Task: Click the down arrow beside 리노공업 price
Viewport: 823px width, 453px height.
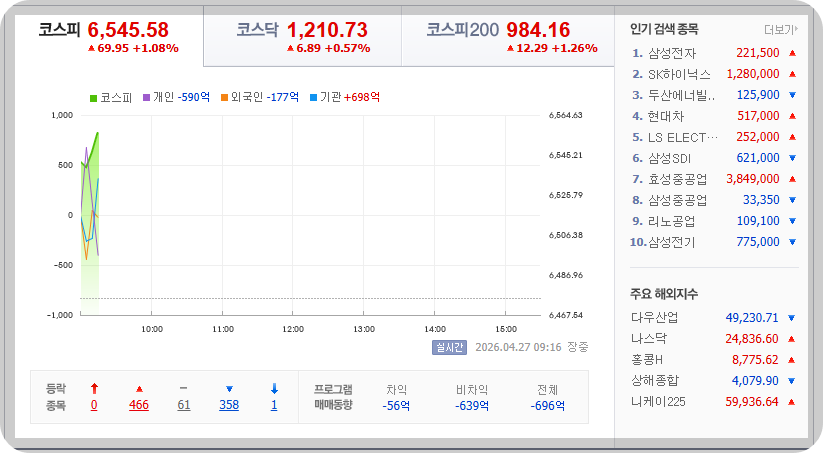Action: [793, 221]
